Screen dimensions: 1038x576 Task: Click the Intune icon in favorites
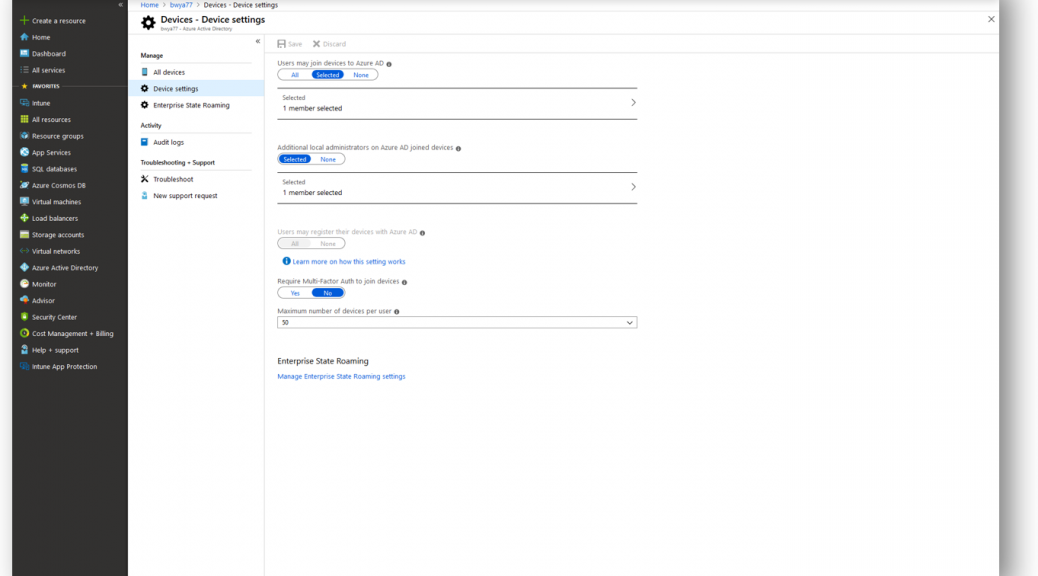[x=24, y=103]
